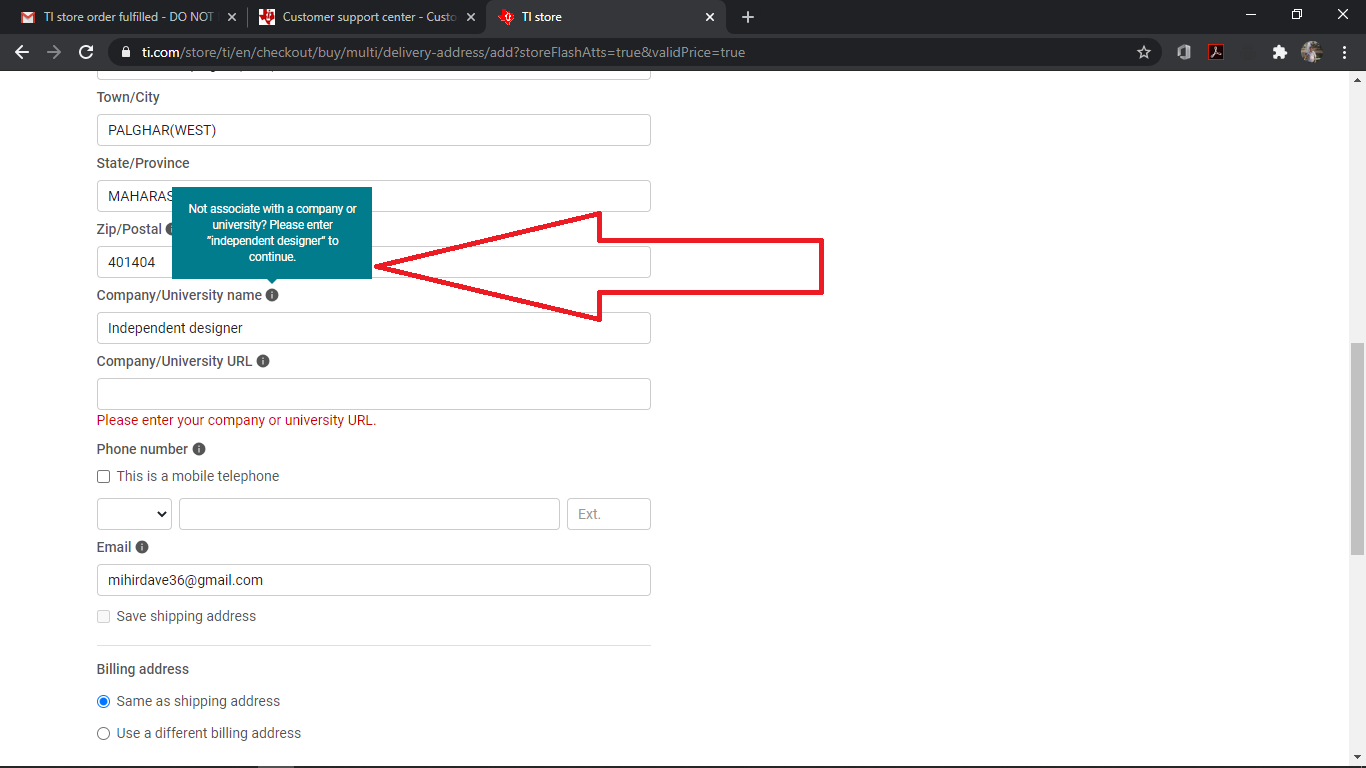Go back to the previous page
The width and height of the screenshot is (1366, 768).
pyautogui.click(x=22, y=52)
